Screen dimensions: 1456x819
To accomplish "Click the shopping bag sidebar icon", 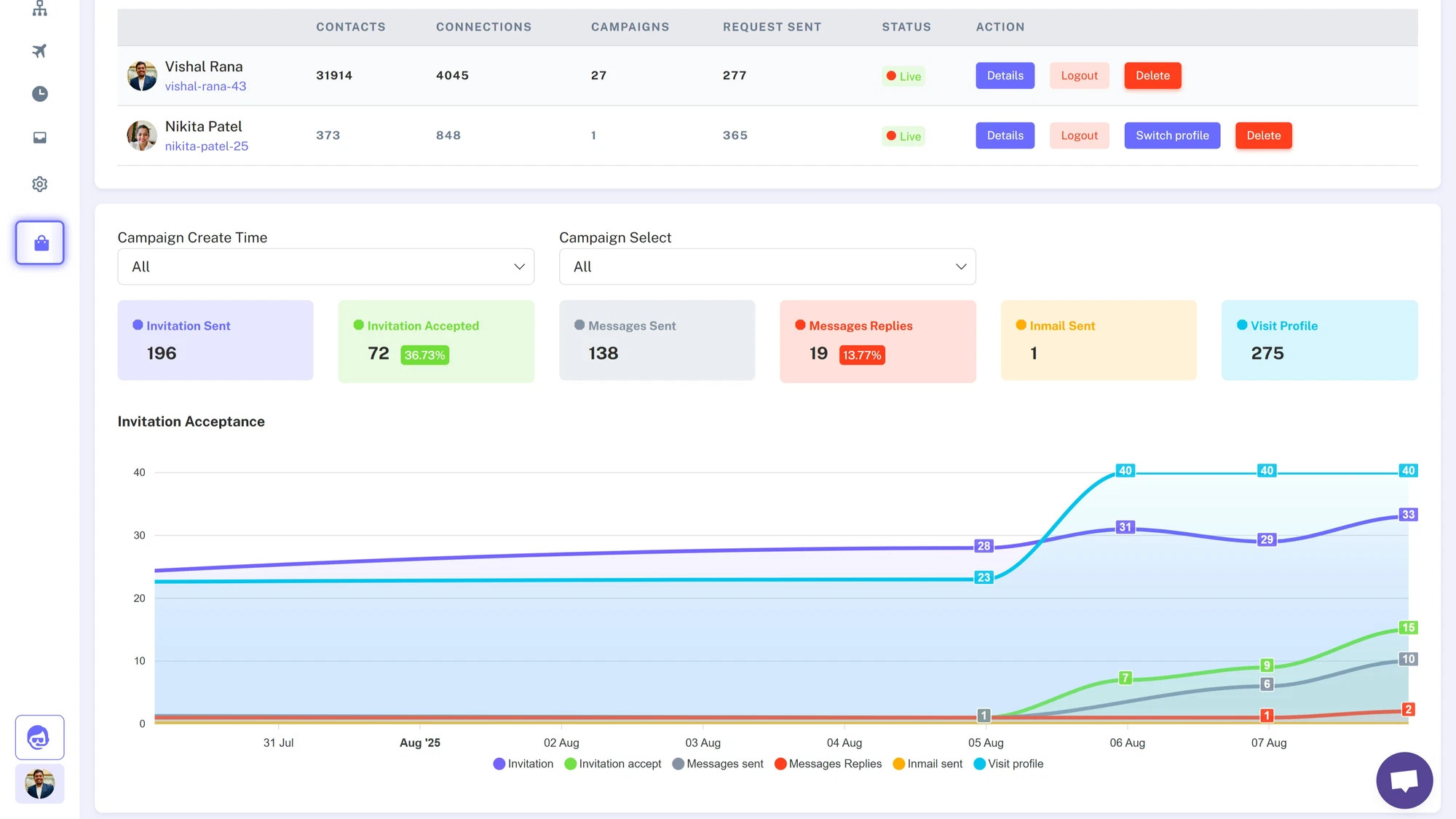I will click(40, 242).
